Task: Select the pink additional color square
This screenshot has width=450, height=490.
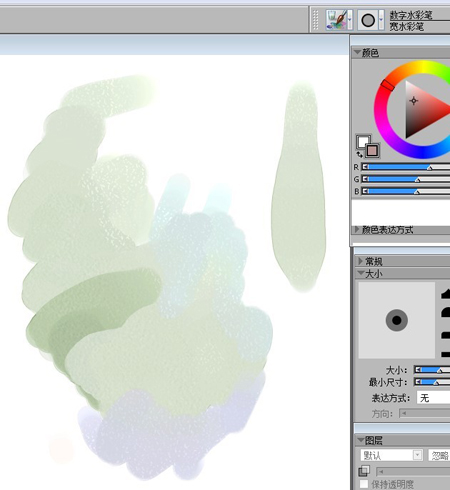Action: coord(372,151)
